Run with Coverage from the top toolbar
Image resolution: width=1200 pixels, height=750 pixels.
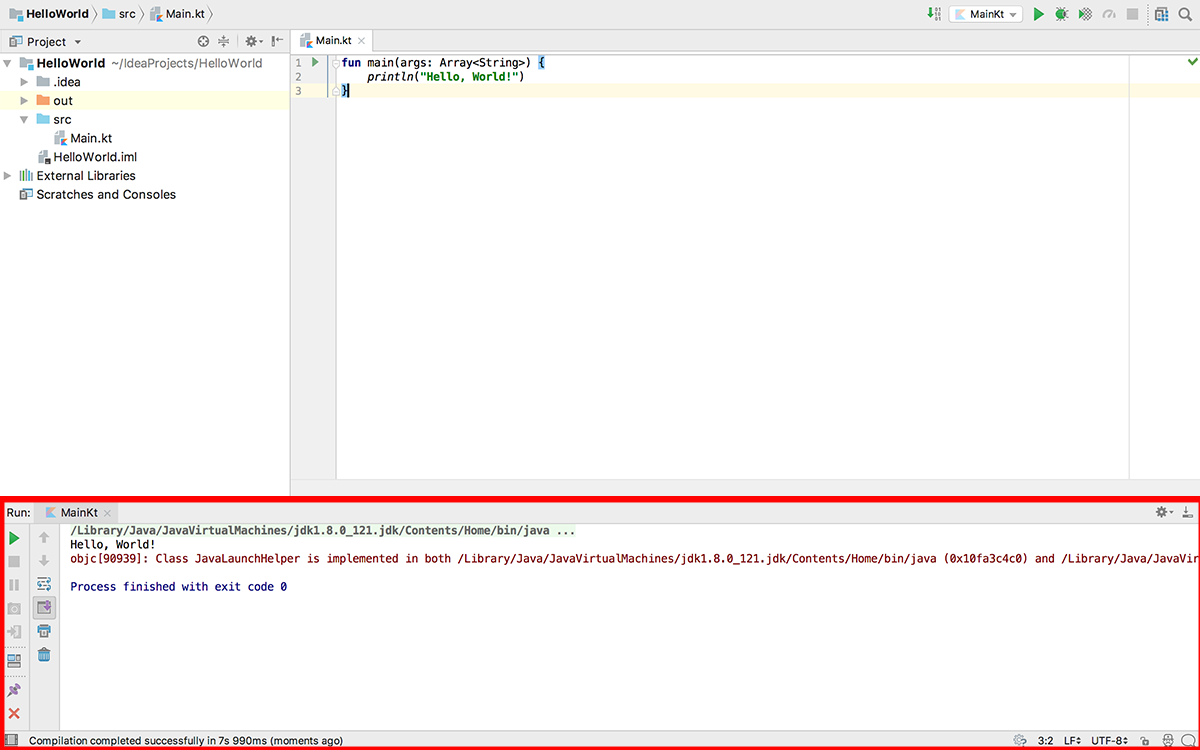point(1085,14)
